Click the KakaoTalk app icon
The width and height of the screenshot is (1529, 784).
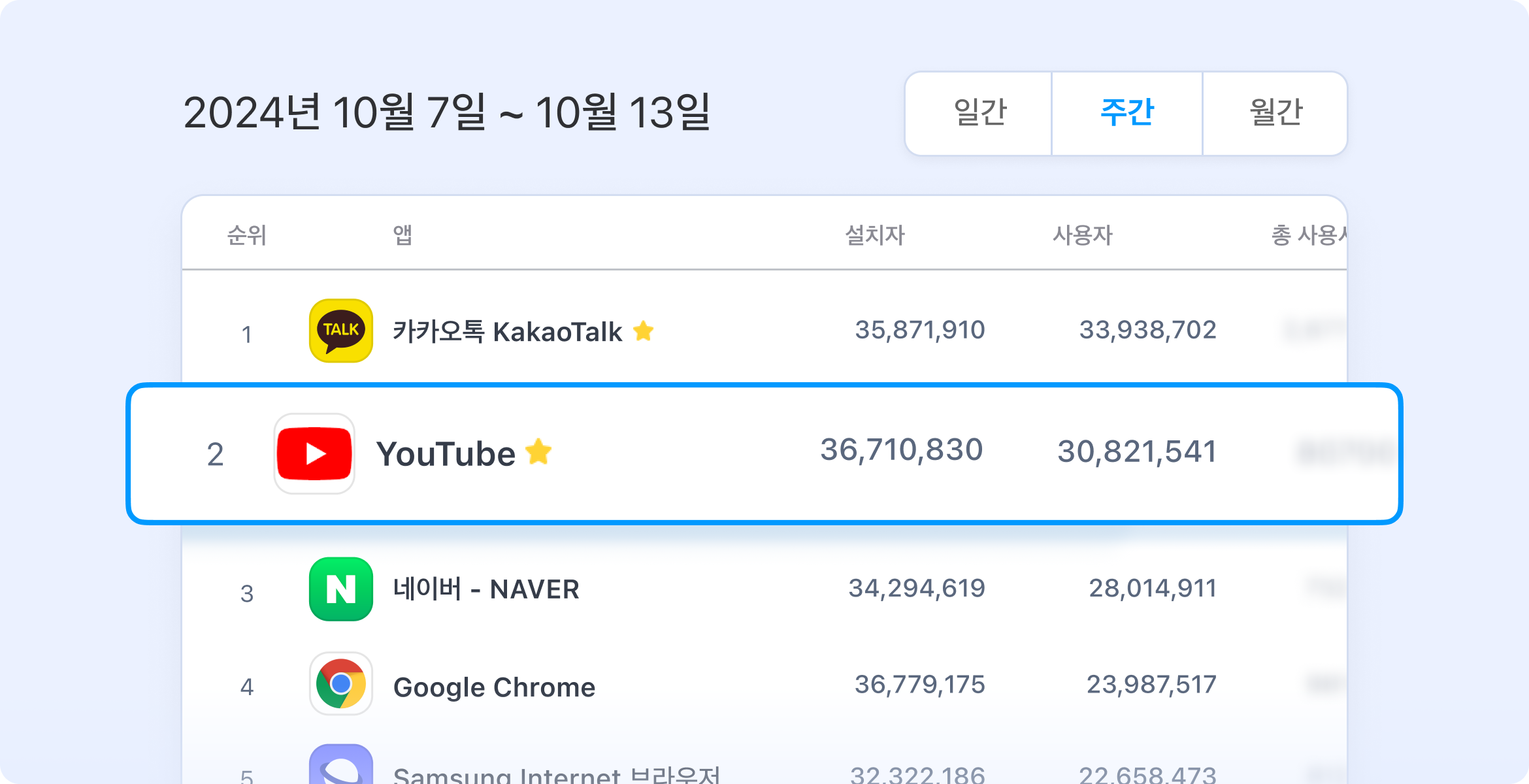[x=340, y=331]
